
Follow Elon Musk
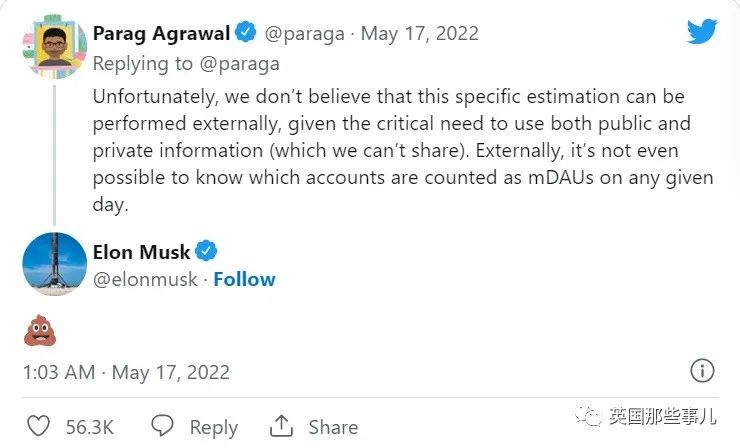point(244,279)
